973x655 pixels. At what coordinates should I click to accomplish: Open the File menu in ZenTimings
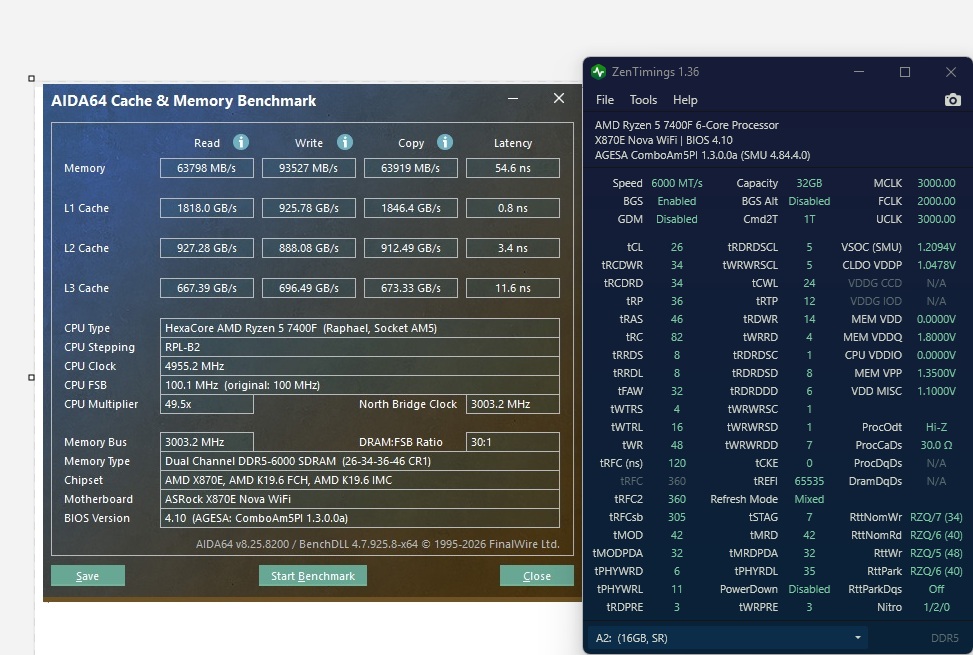(x=604, y=100)
